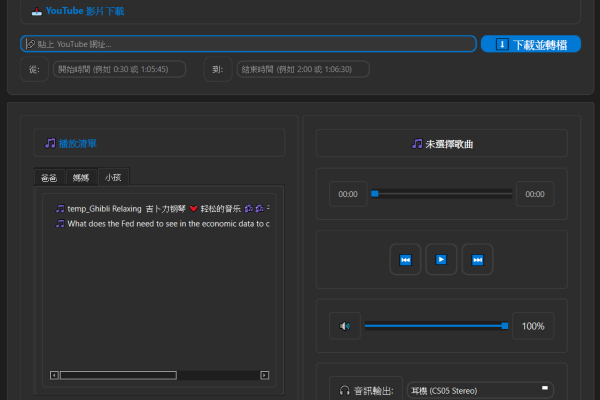Click the volume slider handle

(505, 325)
